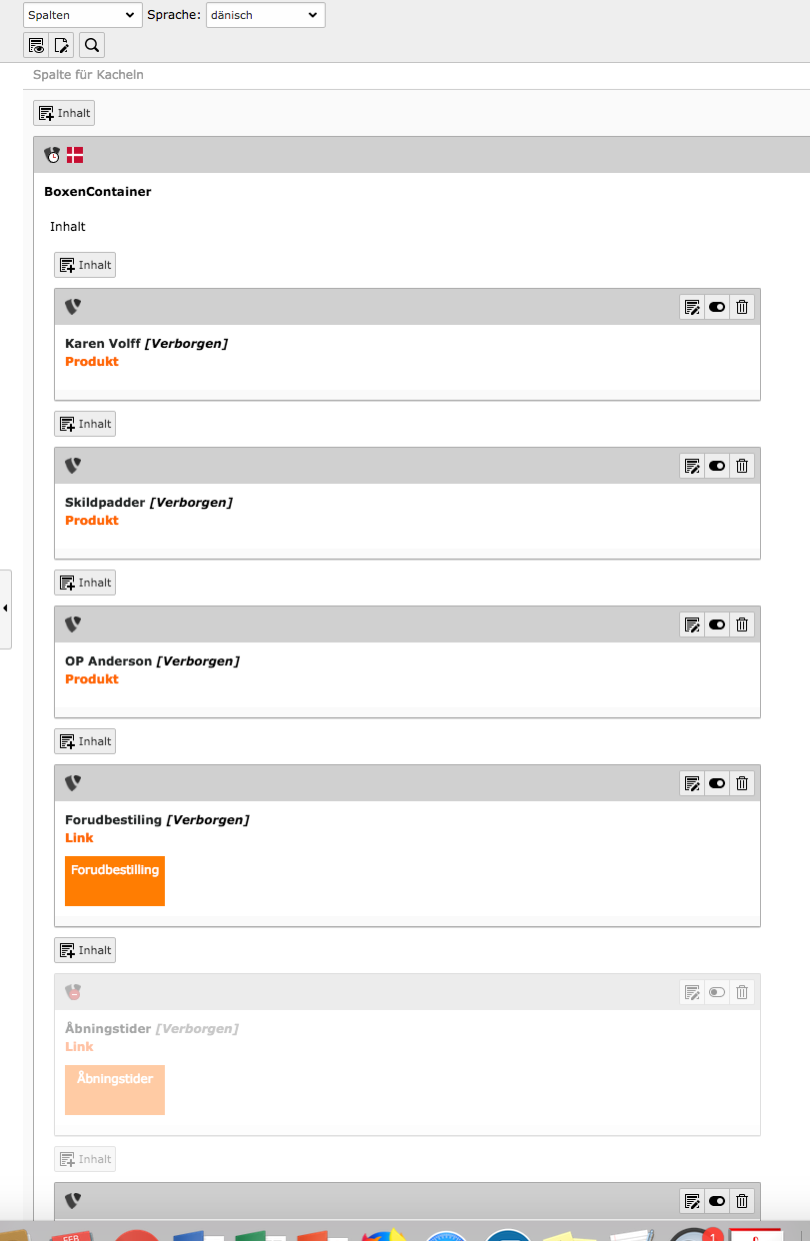Click the Danish flag icon on BoxenContainer
Viewport: 810px width, 1241px height.
(75, 155)
